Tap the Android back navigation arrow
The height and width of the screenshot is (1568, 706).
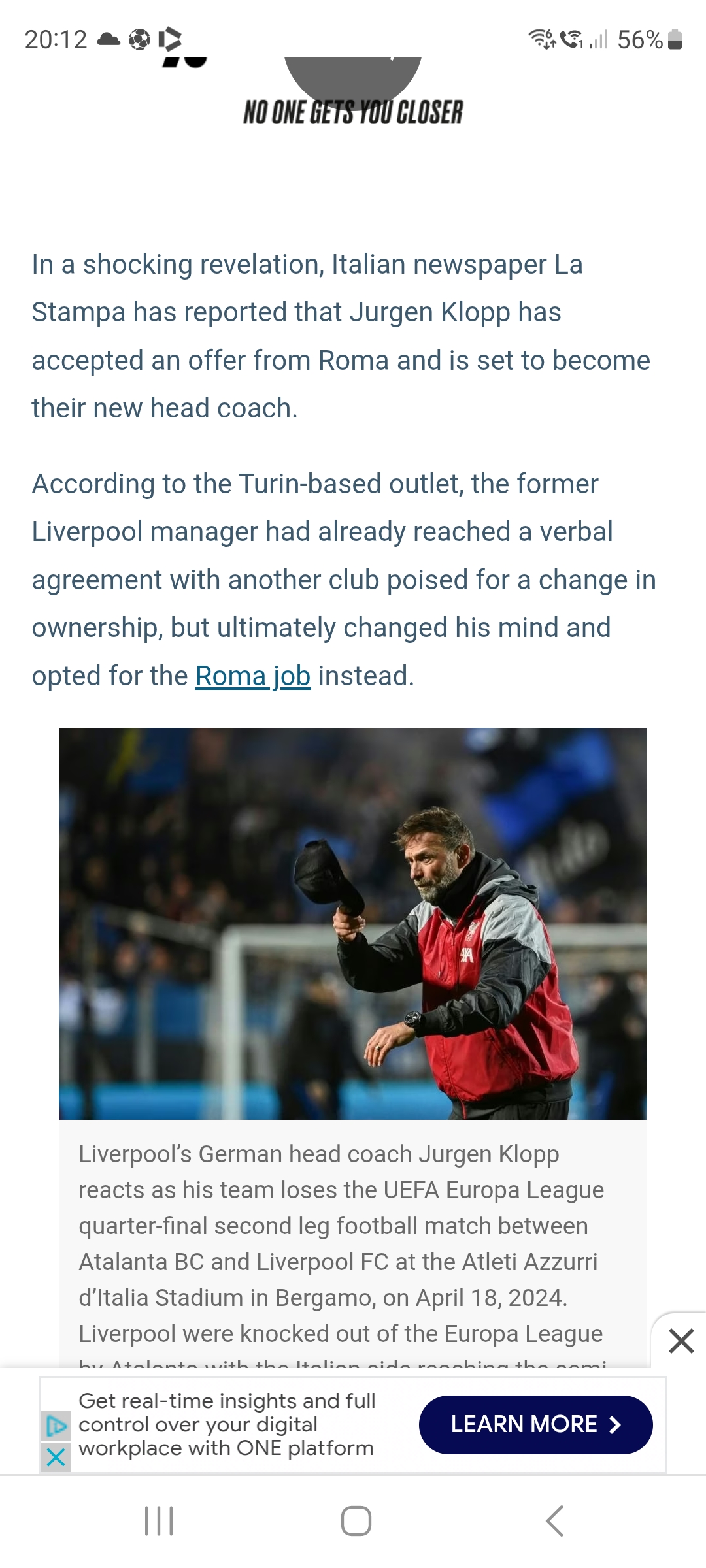[x=554, y=1521]
